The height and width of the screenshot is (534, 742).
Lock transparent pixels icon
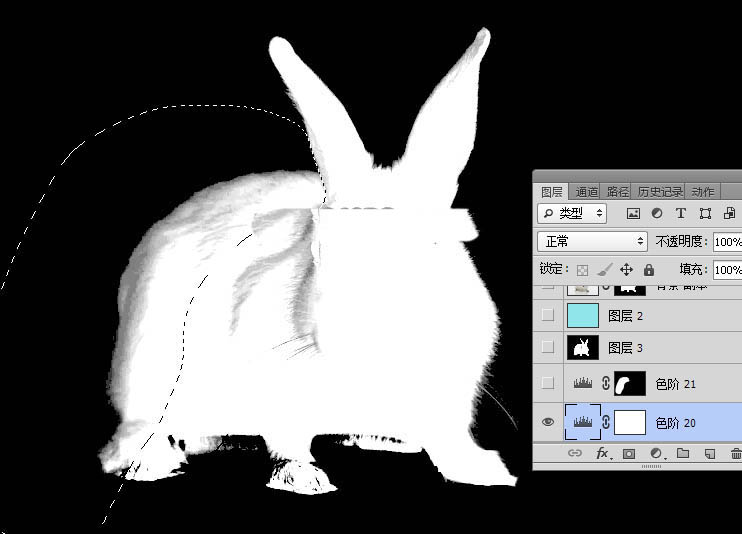click(x=581, y=270)
